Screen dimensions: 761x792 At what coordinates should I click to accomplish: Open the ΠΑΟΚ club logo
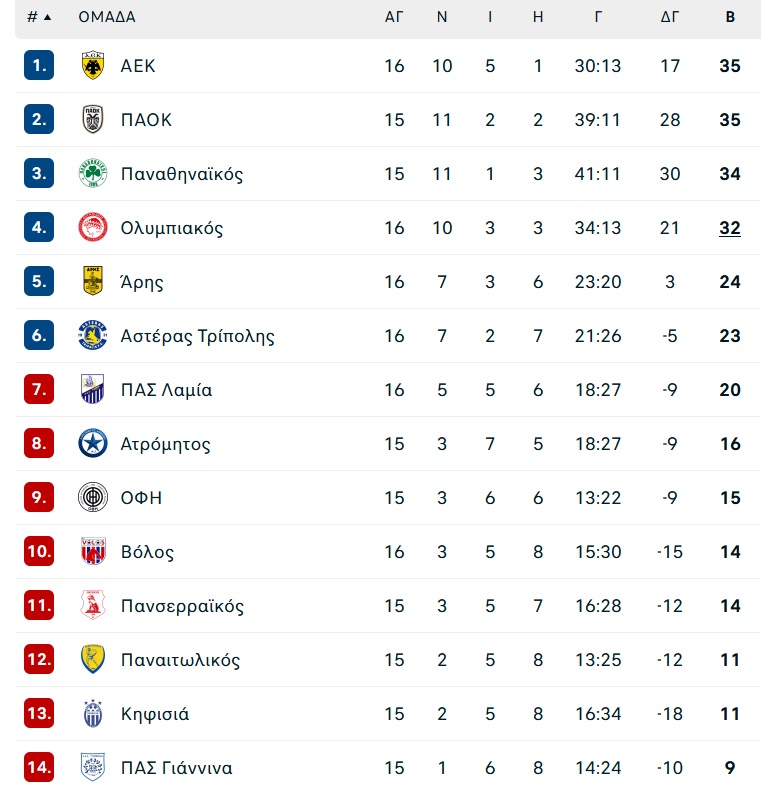pyautogui.click(x=93, y=120)
